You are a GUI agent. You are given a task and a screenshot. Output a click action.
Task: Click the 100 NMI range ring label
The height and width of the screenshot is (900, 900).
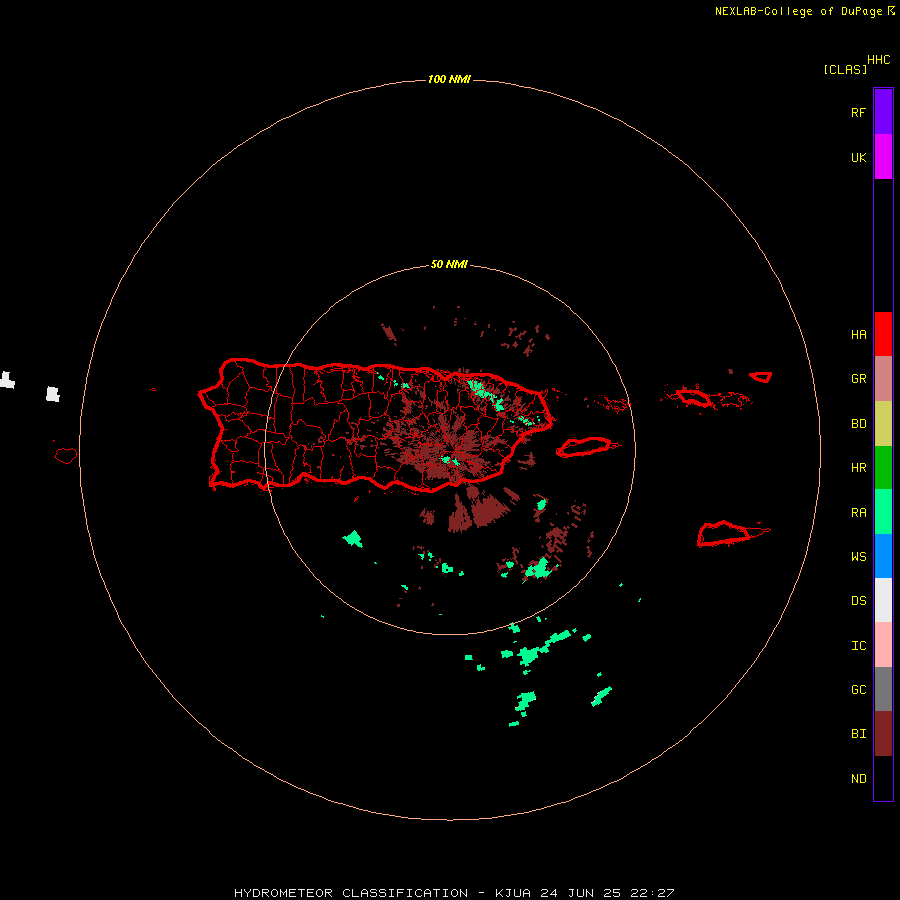[449, 79]
